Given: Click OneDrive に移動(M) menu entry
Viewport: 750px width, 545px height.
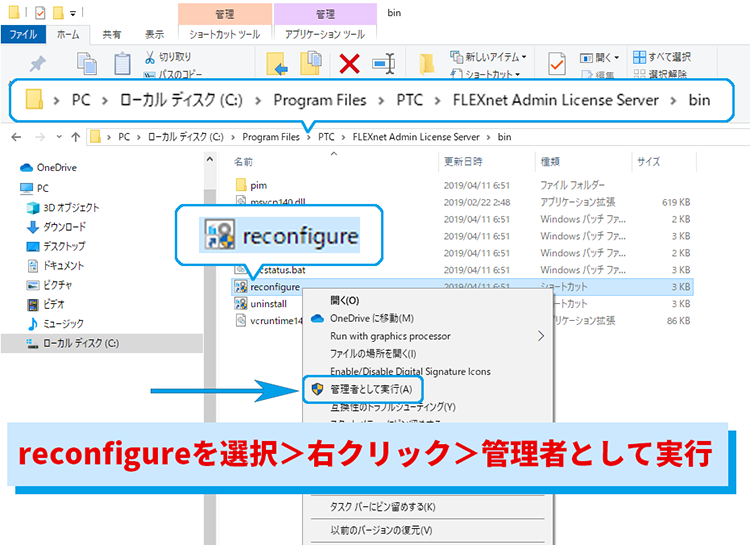Looking at the screenshot, I should pyautogui.click(x=372, y=318).
